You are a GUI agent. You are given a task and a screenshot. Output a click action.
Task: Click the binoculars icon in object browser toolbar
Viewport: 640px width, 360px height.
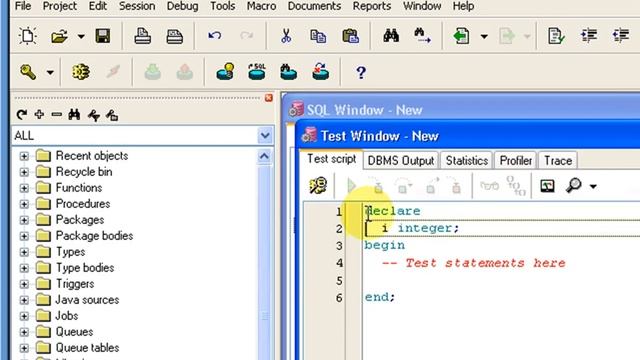point(74,115)
